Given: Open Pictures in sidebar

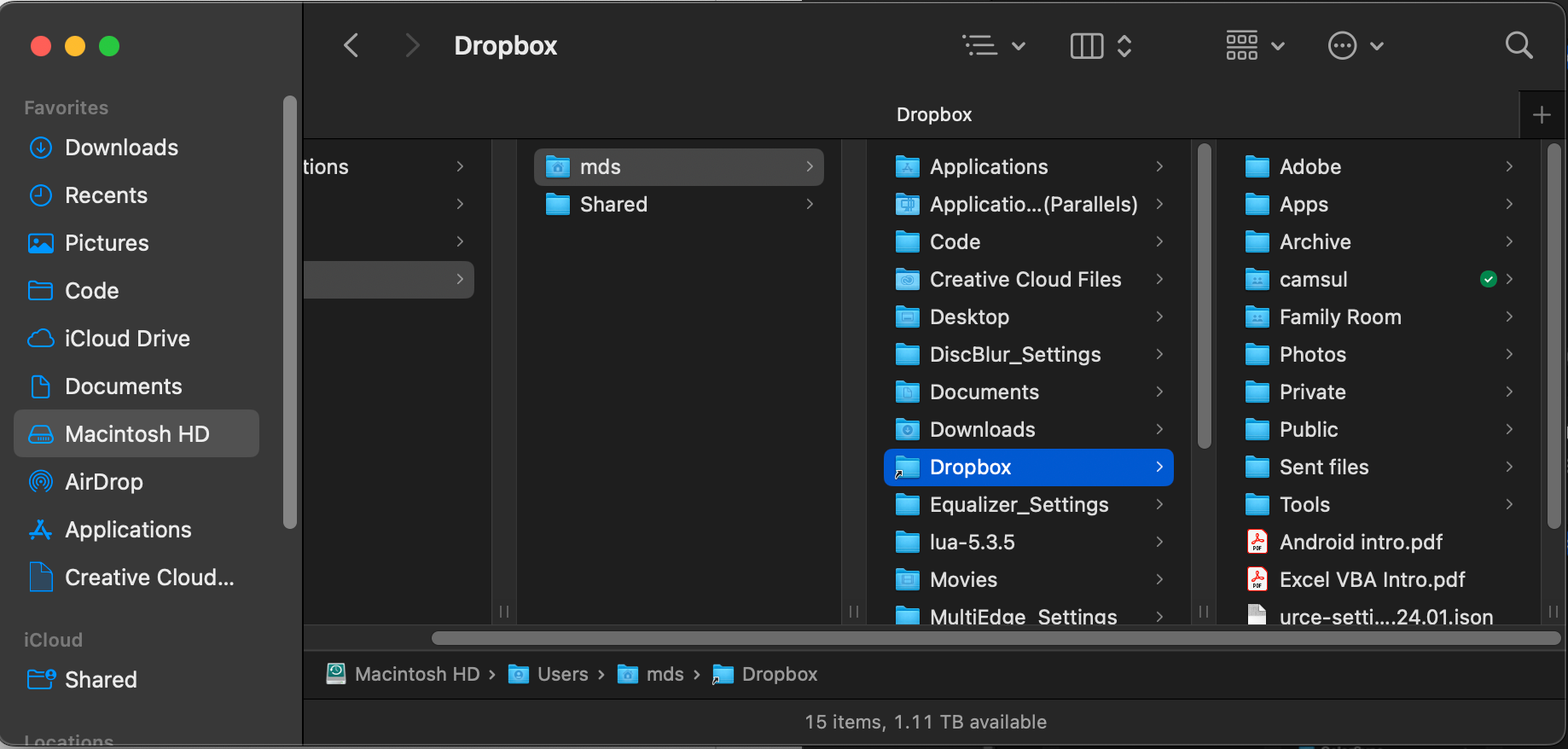Looking at the screenshot, I should click(x=136, y=243).
